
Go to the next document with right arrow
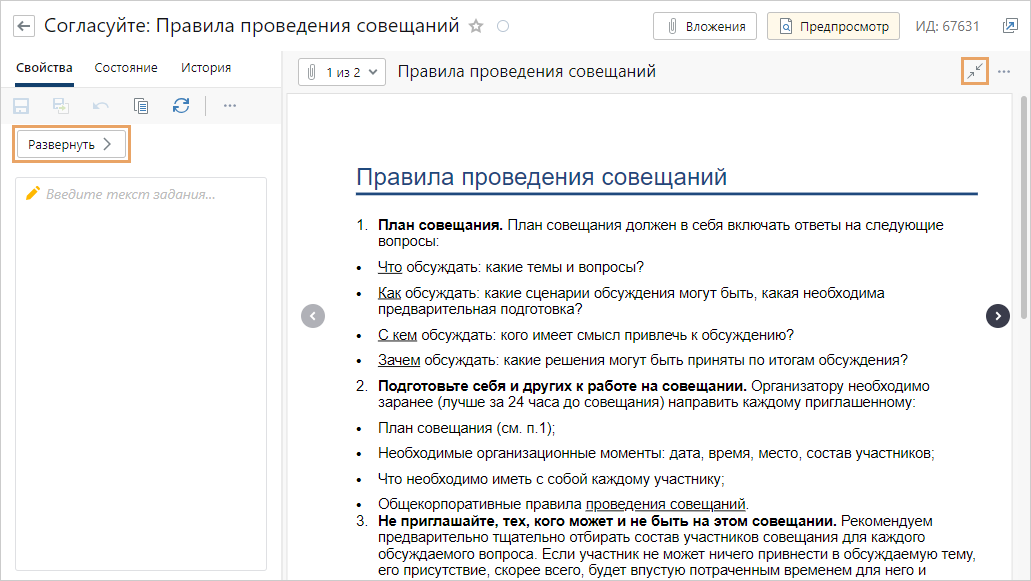click(x=997, y=316)
